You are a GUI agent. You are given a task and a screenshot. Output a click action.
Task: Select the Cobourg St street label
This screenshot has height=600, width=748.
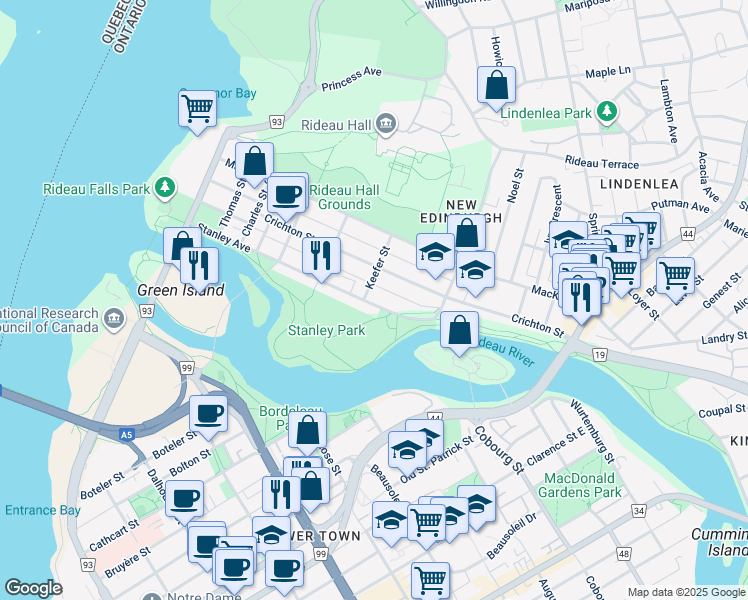[x=499, y=449]
